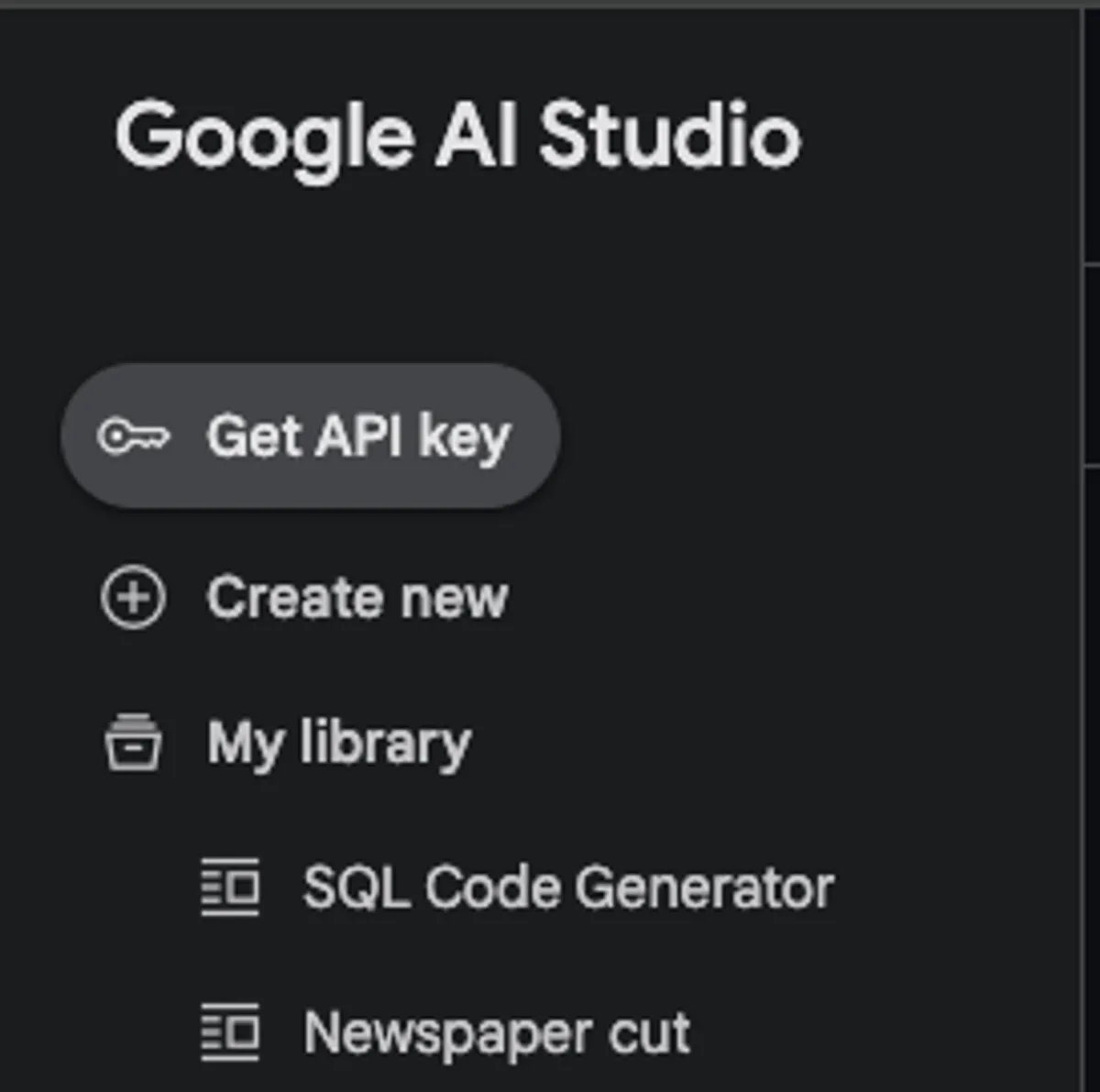
Task: Click the word Studio in the header logo
Action: point(669,137)
